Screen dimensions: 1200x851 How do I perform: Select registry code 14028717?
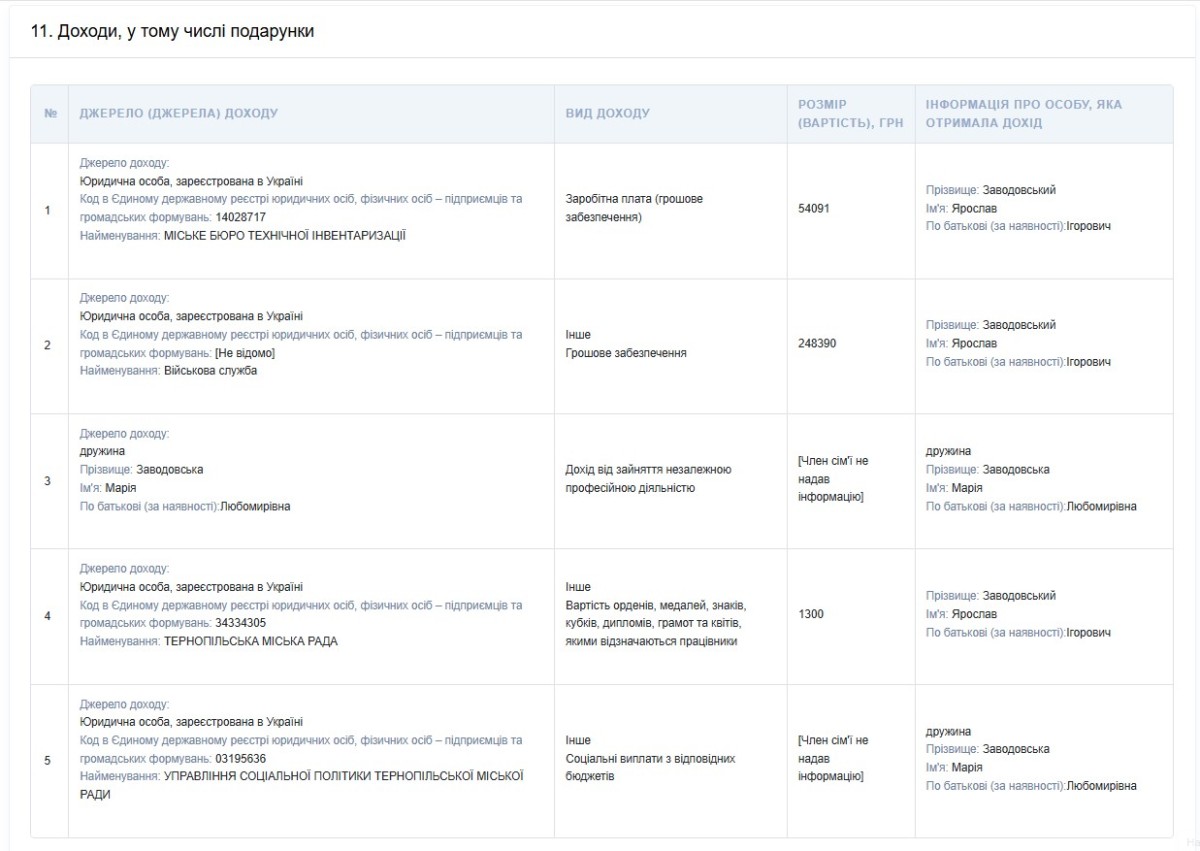[241, 217]
